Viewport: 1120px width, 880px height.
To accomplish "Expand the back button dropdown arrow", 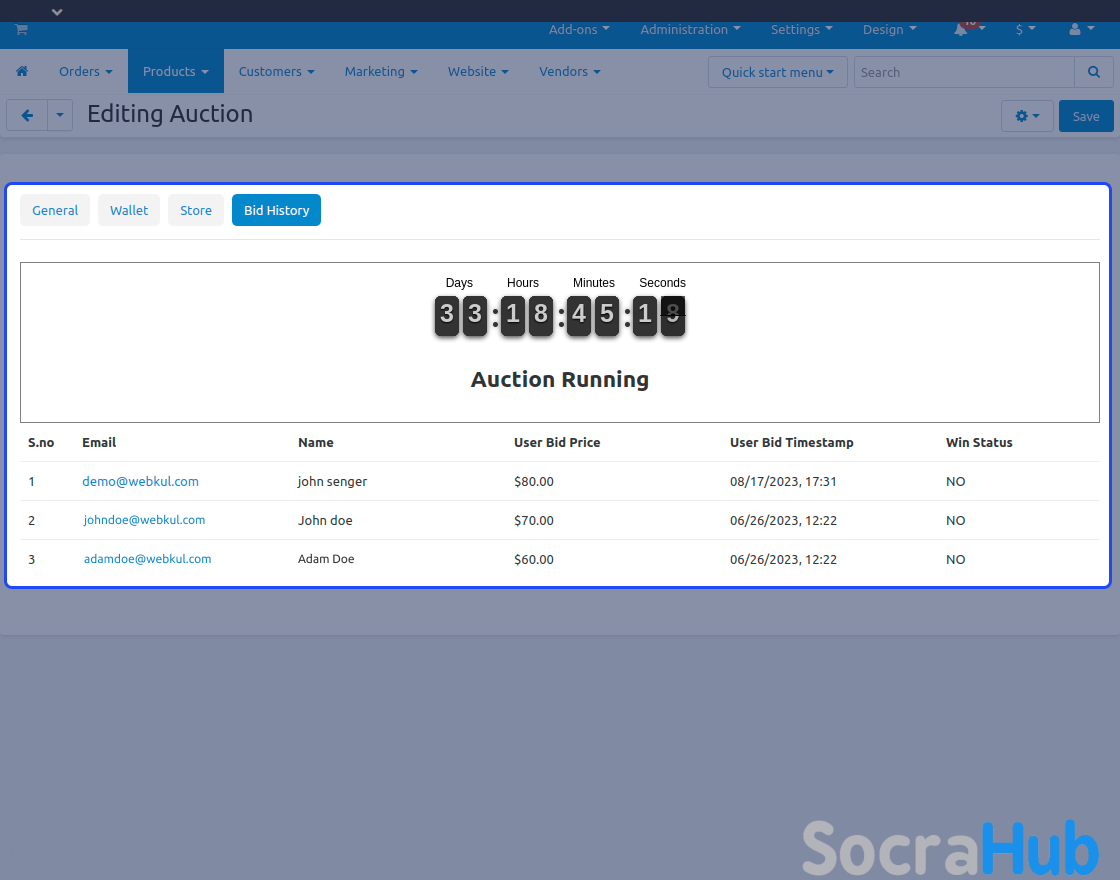I will [x=60, y=115].
